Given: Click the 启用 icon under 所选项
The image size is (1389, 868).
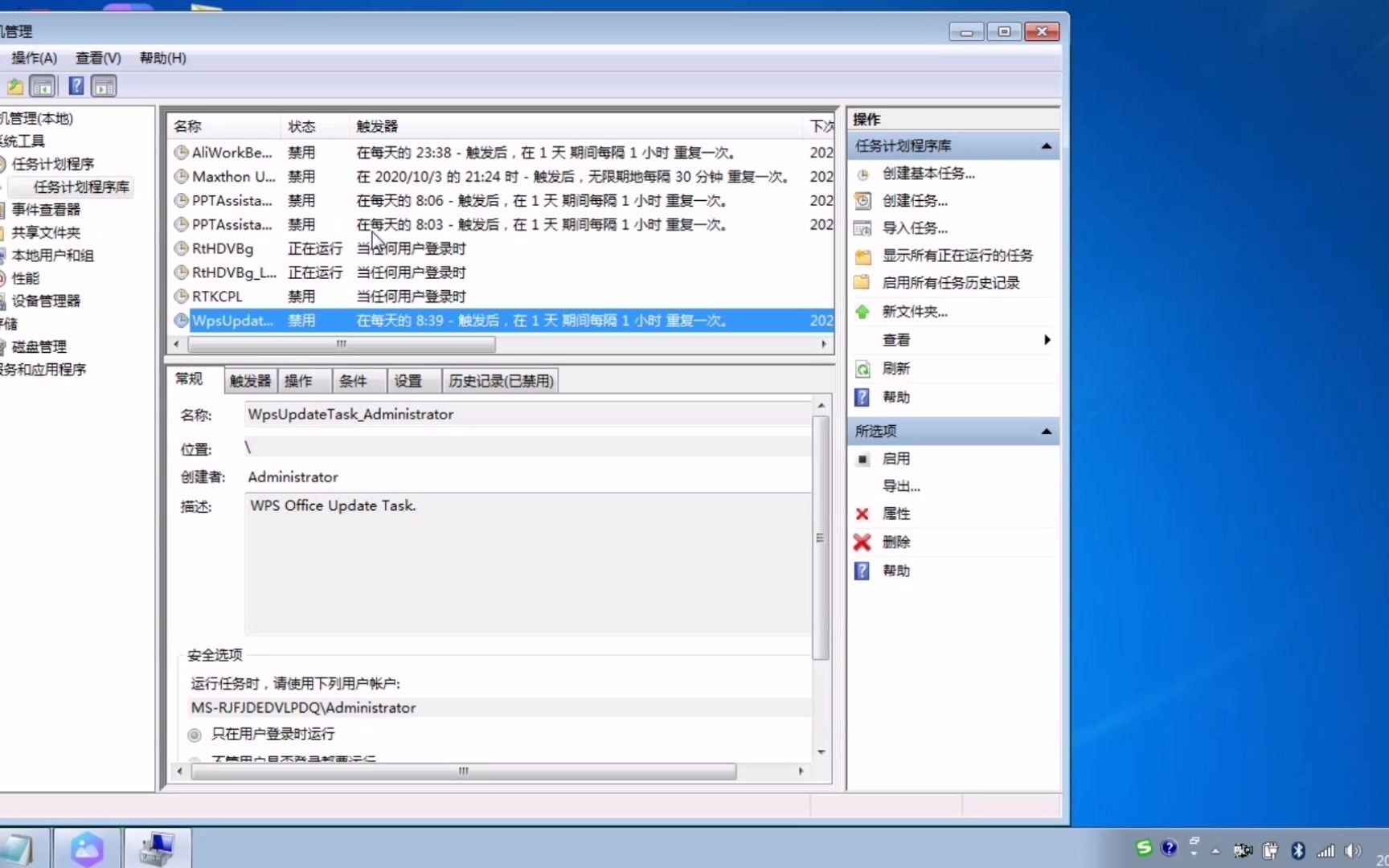Looking at the screenshot, I should [862, 459].
